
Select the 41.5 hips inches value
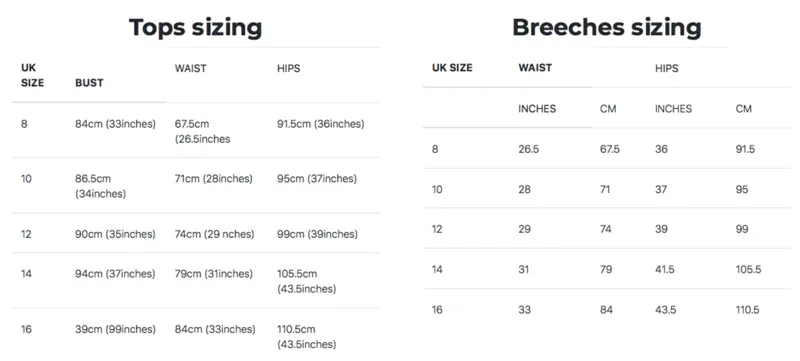[x=665, y=269]
